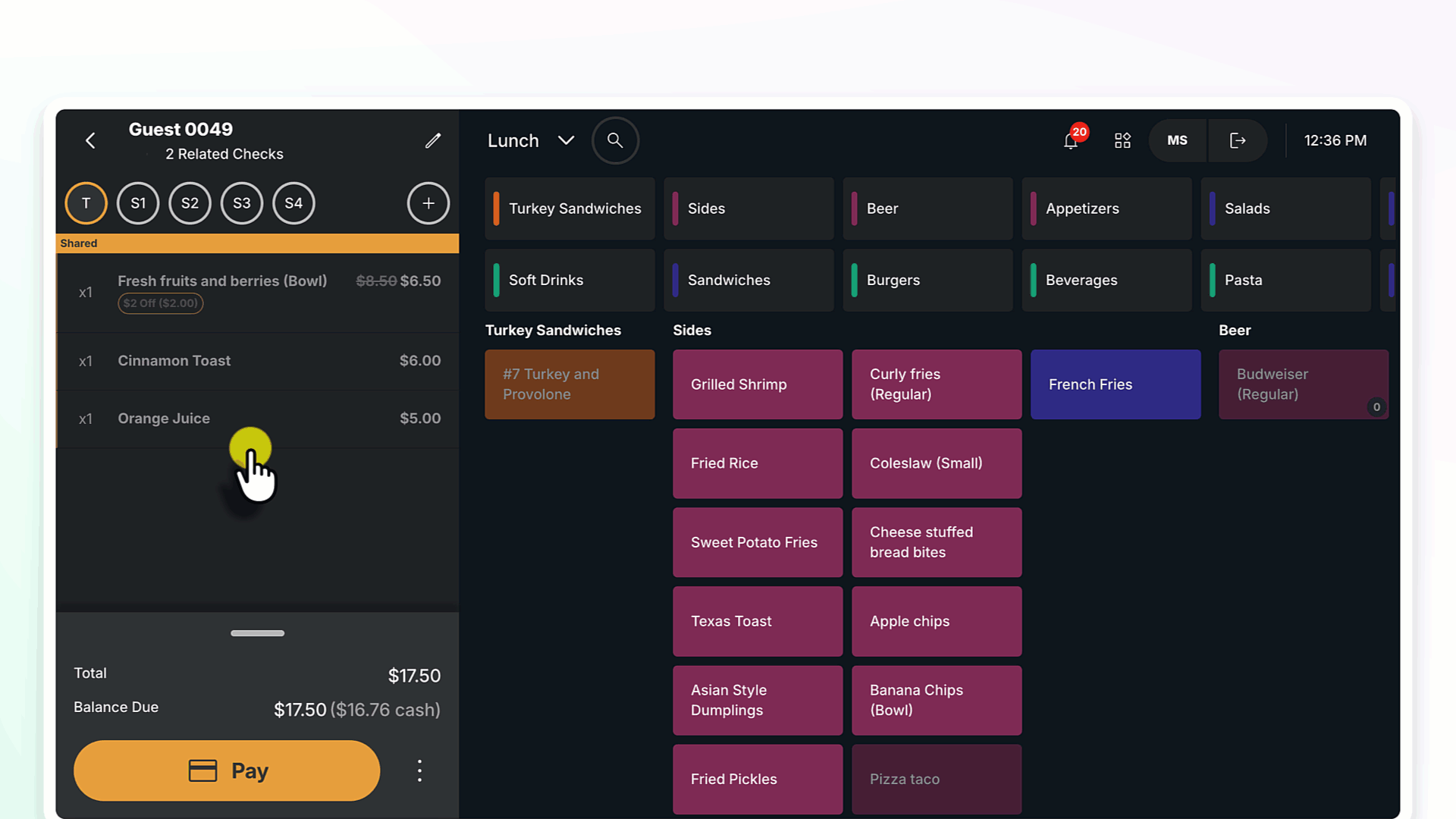This screenshot has width=1456, height=819.
Task: Add Banana Chips (Bowl)
Action: (937, 700)
